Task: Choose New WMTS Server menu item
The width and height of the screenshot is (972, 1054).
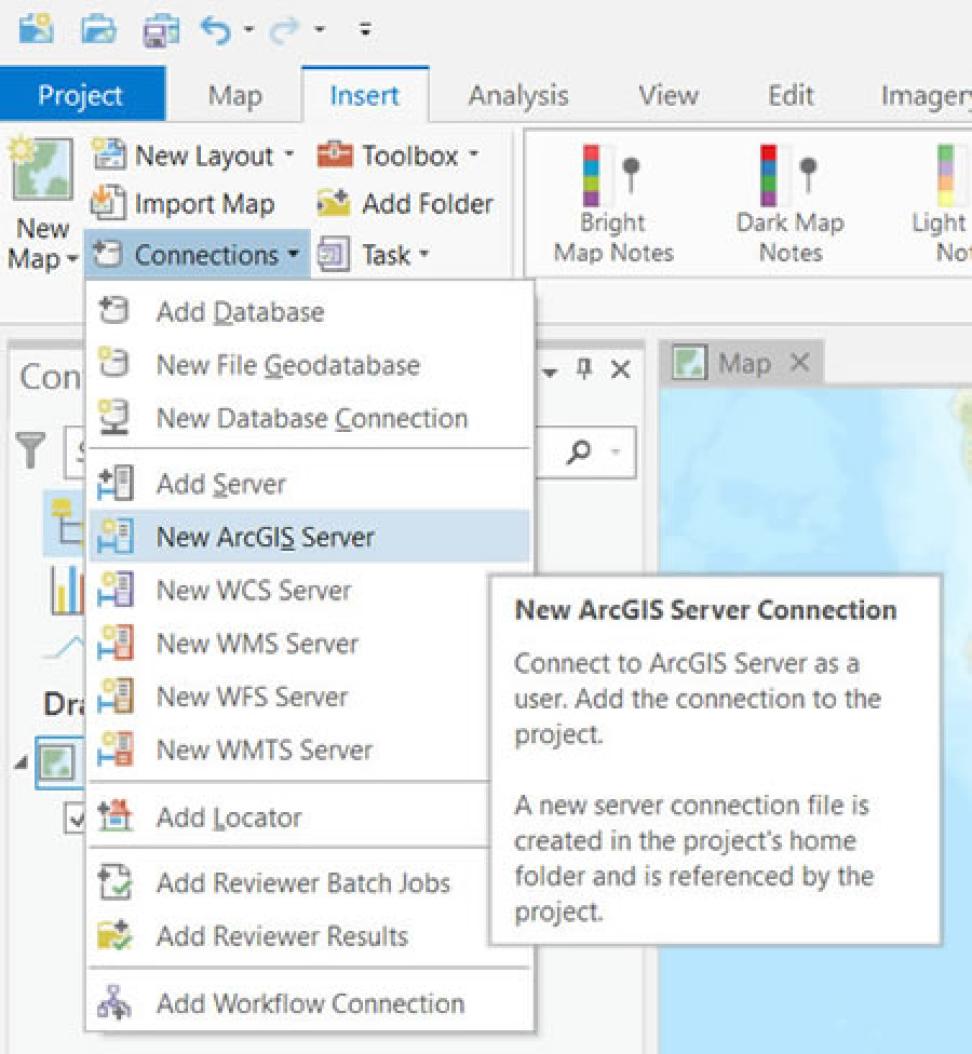Action: (x=289, y=749)
